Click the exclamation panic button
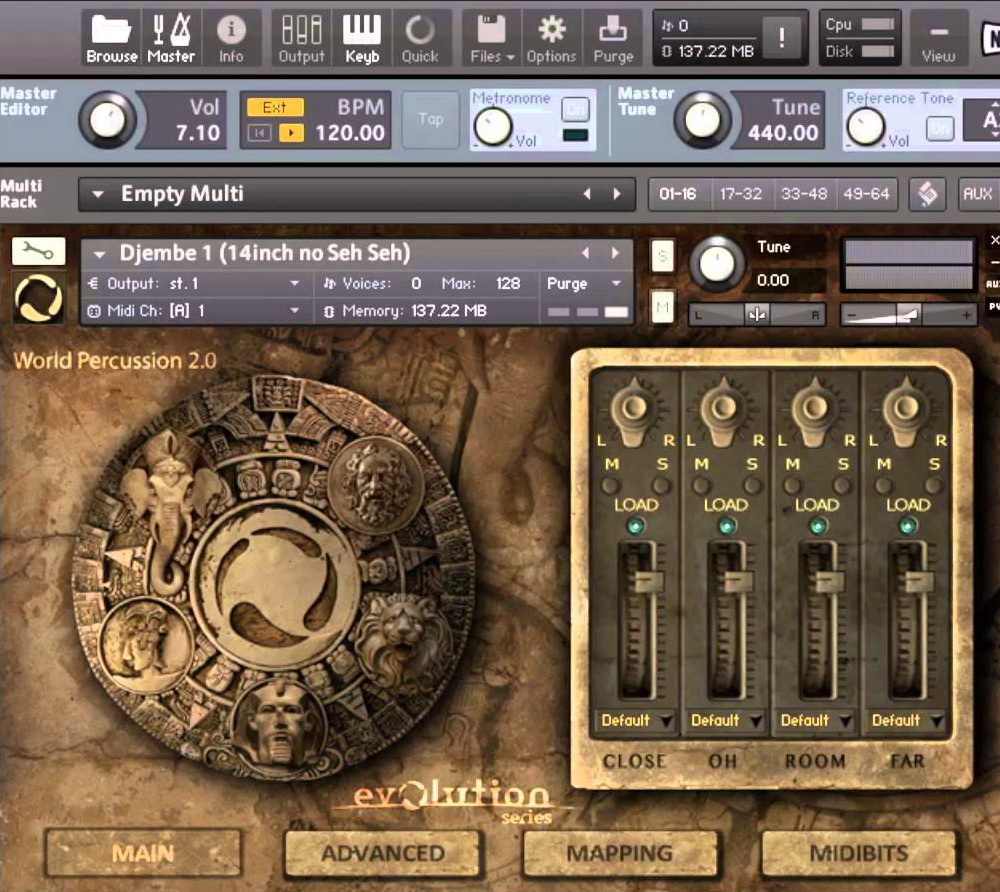This screenshot has width=1000, height=892. 782,38
